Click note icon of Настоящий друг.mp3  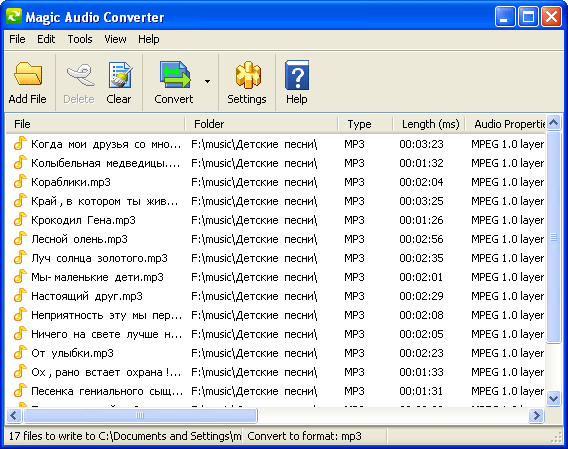20,295
